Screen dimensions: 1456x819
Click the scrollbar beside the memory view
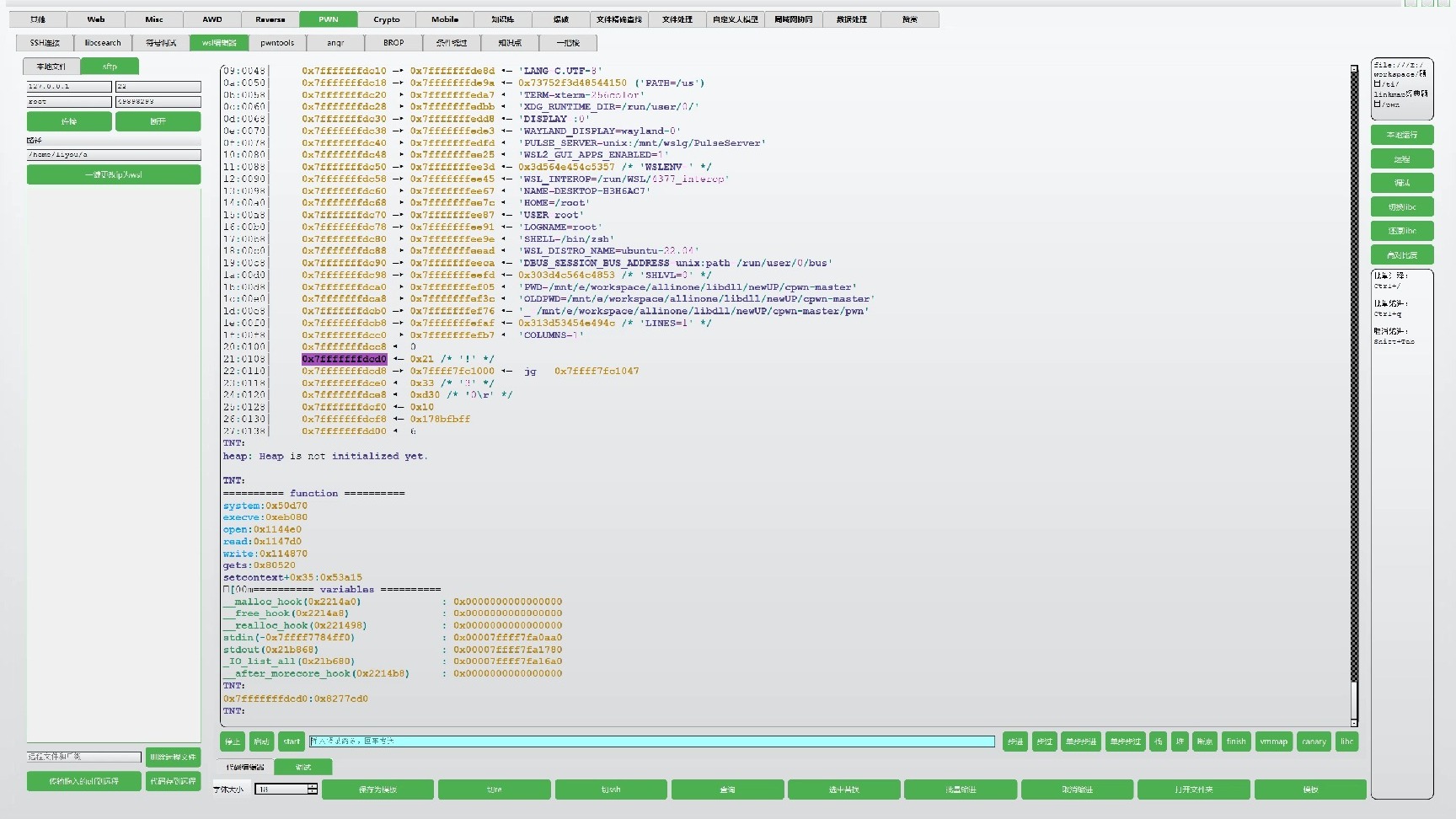(x=1353, y=379)
